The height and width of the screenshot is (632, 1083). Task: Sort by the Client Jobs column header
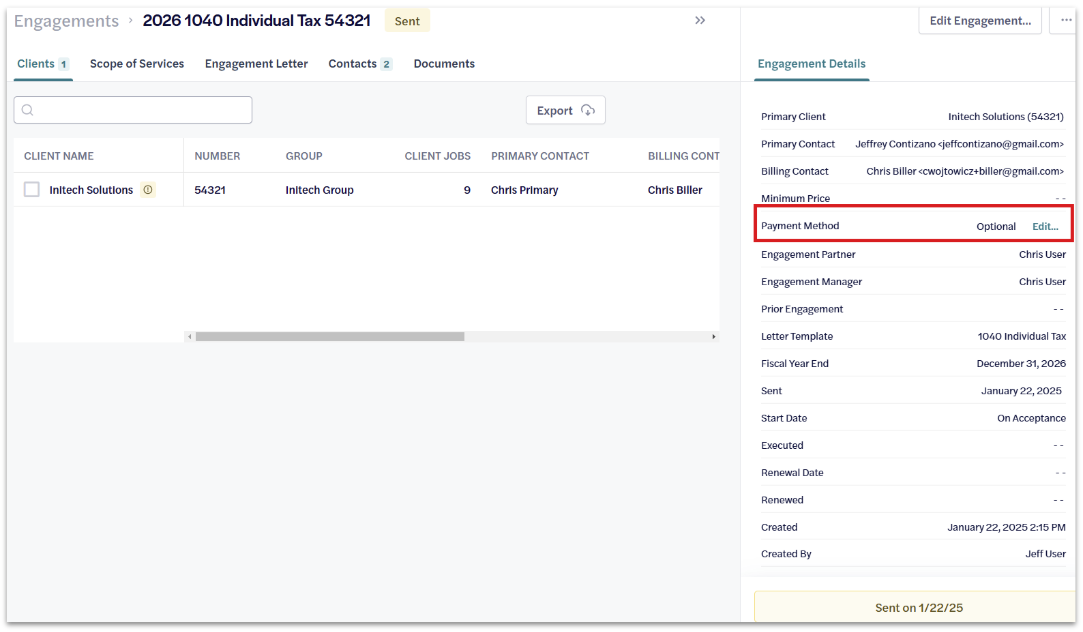(437, 156)
